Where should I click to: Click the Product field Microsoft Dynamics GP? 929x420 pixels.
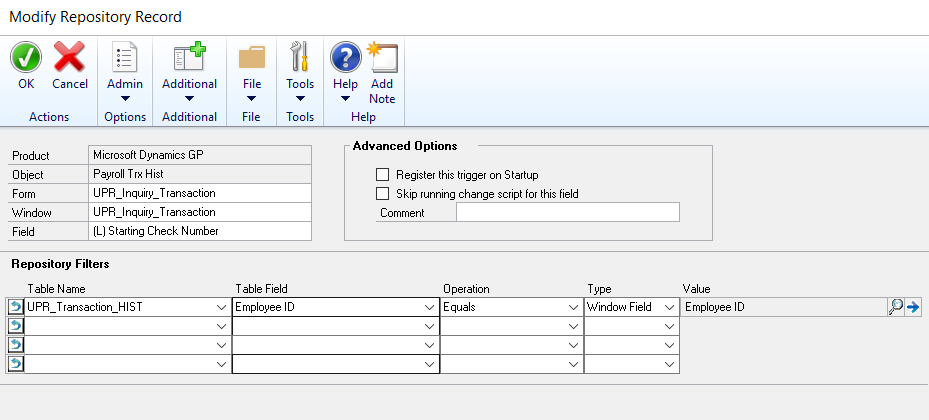200,155
